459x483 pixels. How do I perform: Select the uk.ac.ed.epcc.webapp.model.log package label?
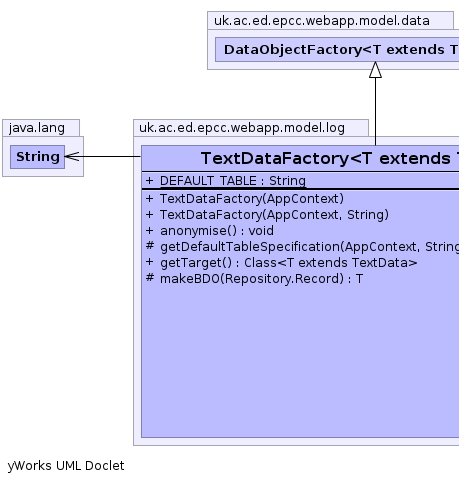click(242, 128)
